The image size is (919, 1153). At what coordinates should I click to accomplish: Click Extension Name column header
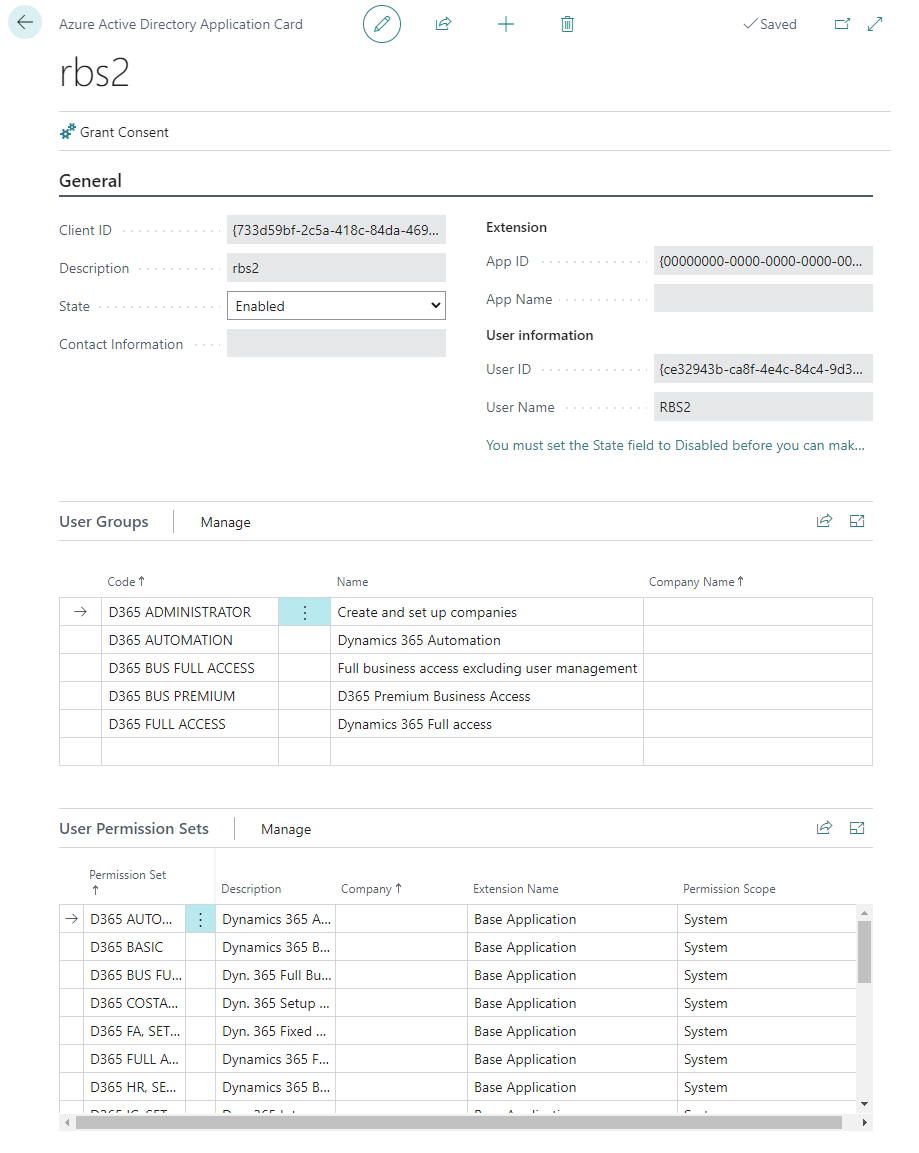pyautogui.click(x=515, y=889)
